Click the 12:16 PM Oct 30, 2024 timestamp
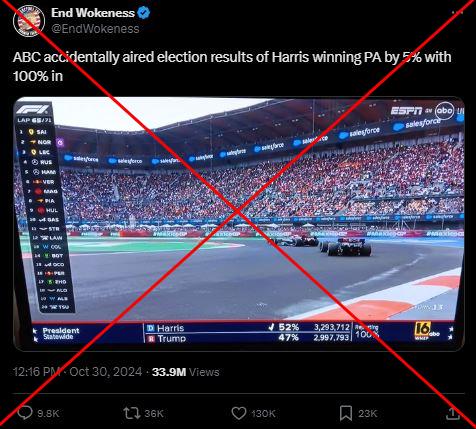The width and height of the screenshot is (476, 429). pyautogui.click(x=77, y=372)
